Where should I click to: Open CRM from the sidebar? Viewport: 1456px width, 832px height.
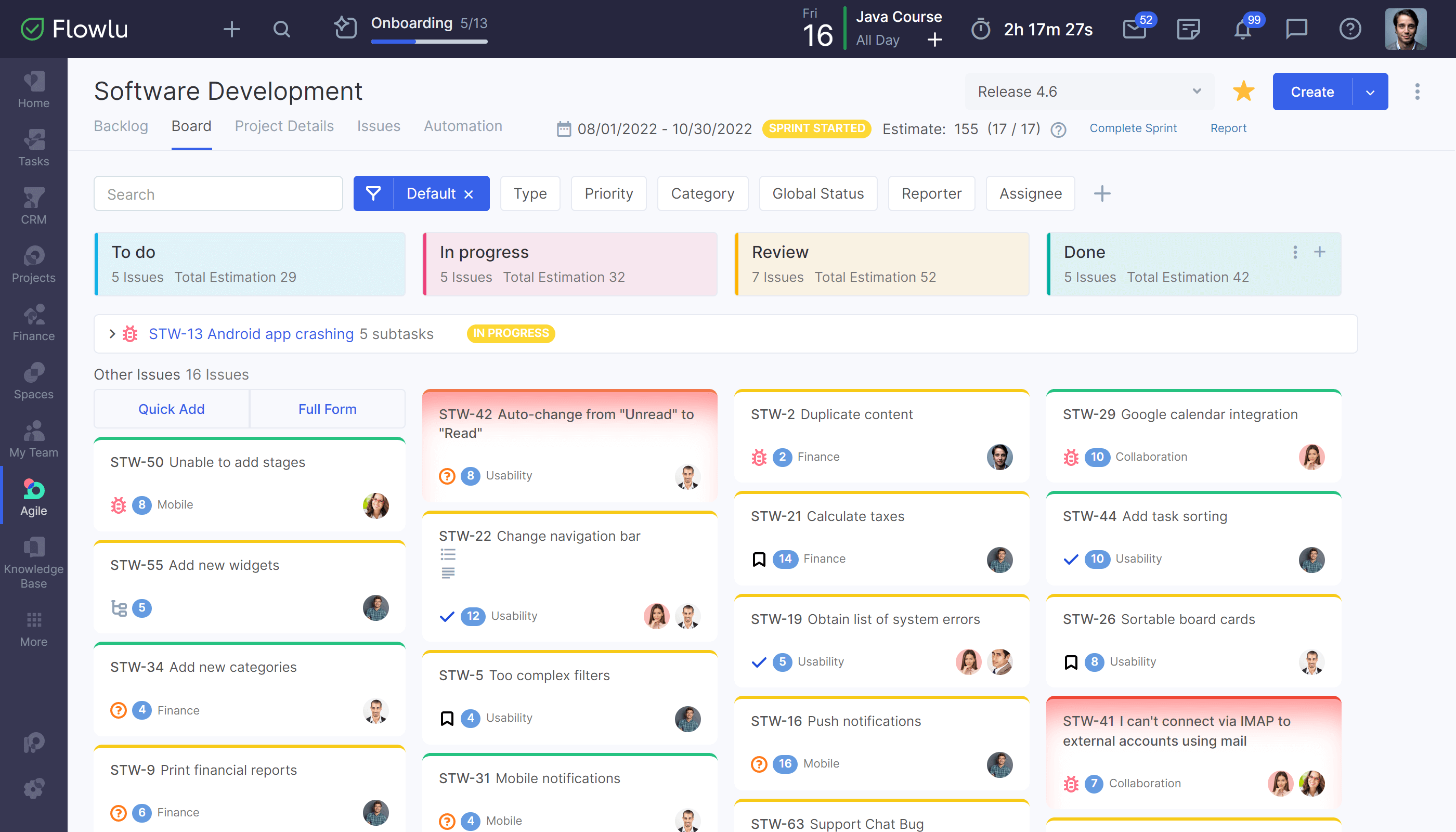(x=33, y=206)
